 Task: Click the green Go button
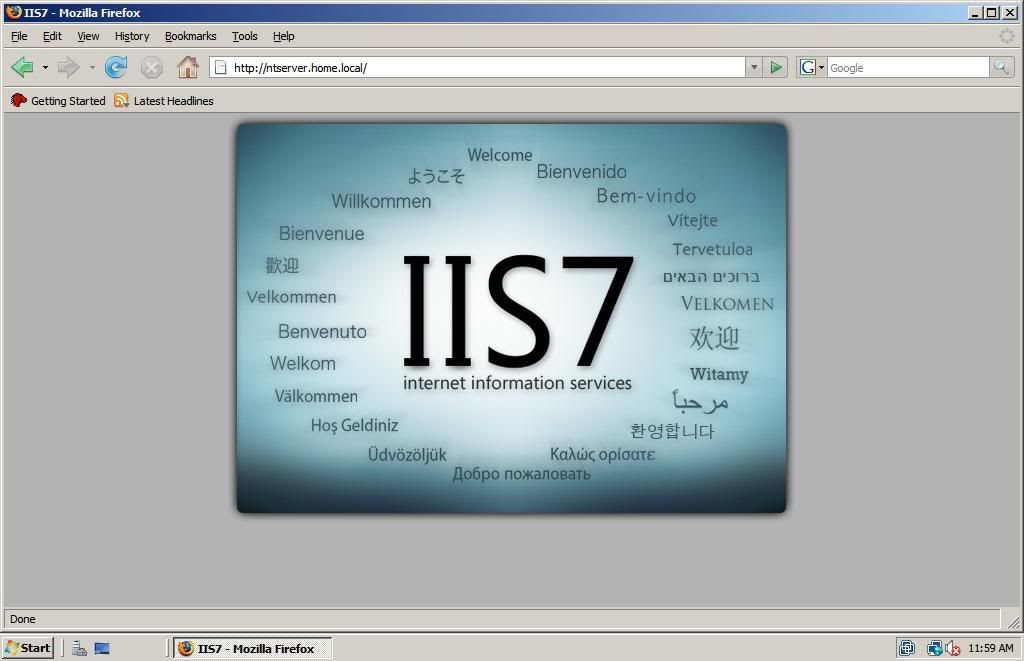coord(776,67)
